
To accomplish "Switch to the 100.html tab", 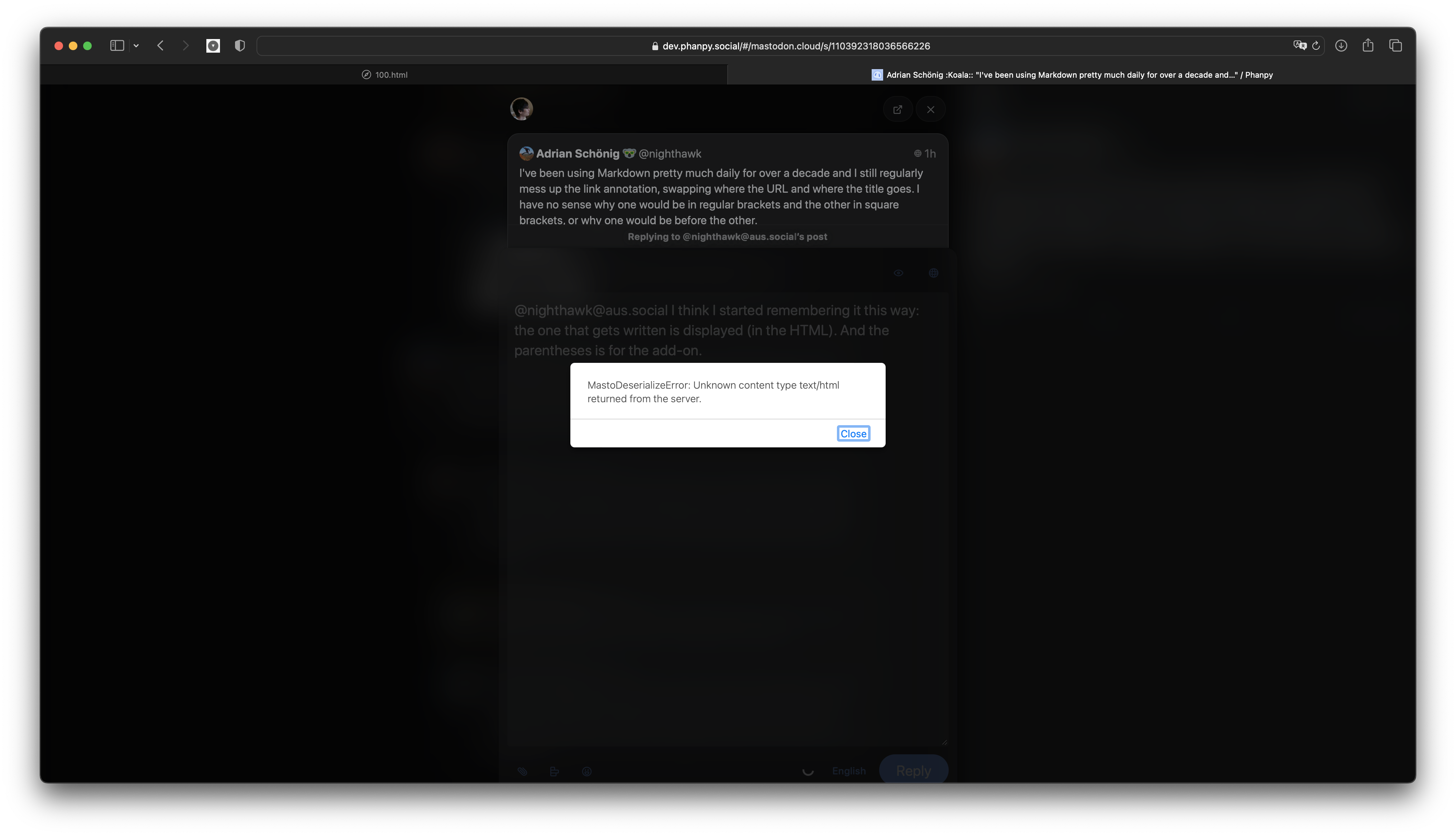I will pyautogui.click(x=384, y=75).
